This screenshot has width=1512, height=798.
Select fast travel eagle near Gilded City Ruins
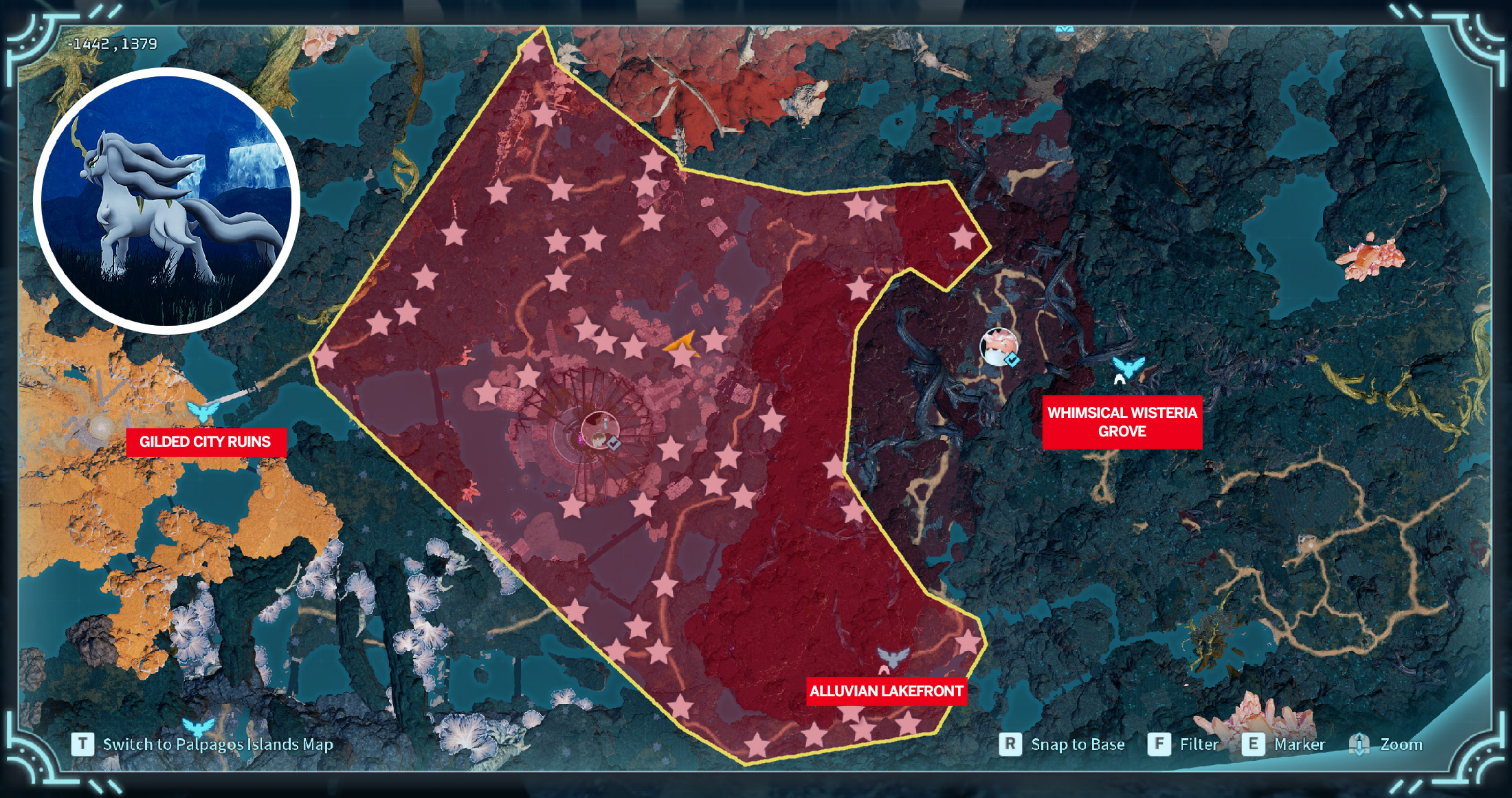pyautogui.click(x=203, y=411)
